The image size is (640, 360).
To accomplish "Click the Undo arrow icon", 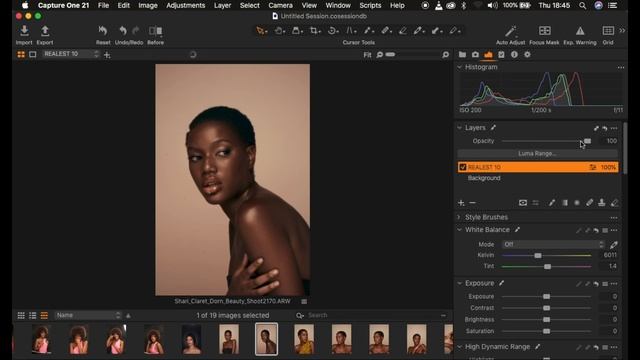I will click(122, 31).
